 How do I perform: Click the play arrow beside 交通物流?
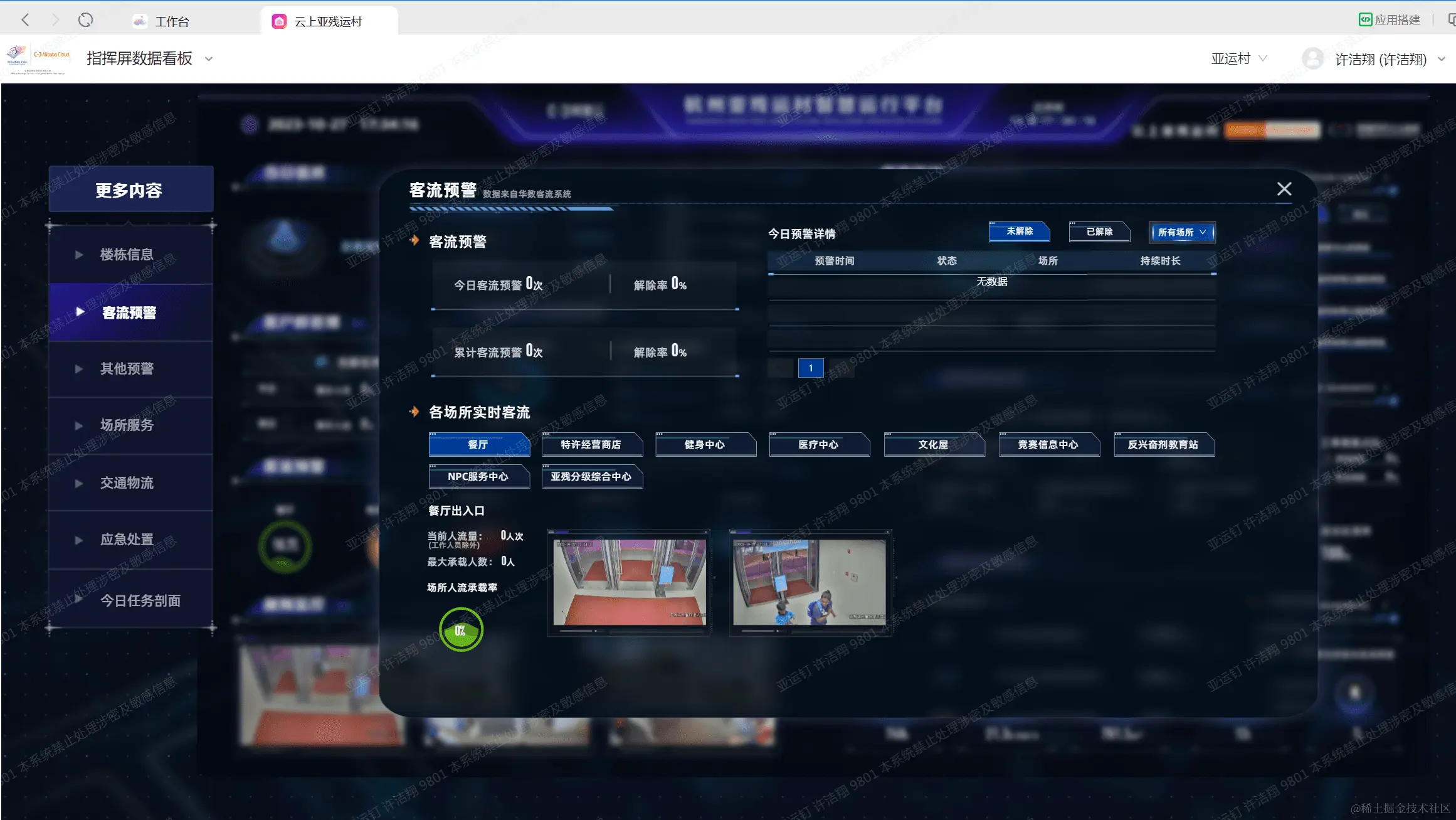79,483
